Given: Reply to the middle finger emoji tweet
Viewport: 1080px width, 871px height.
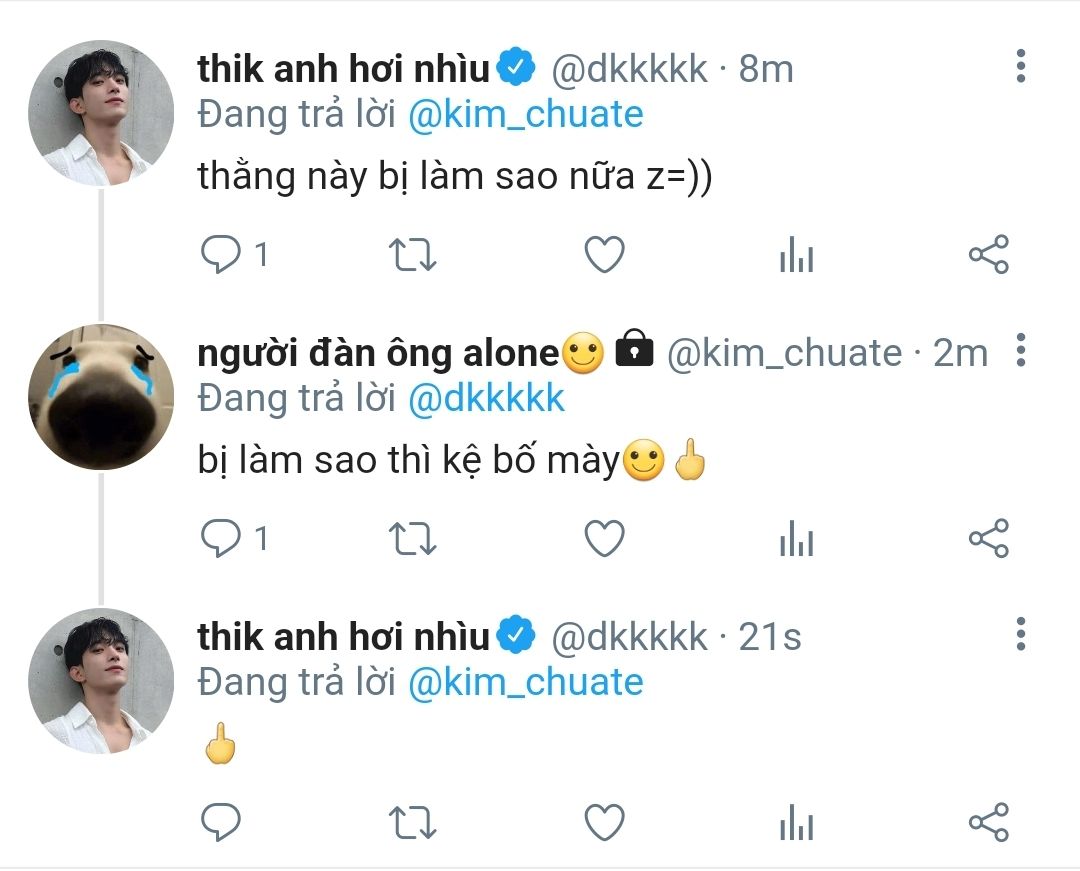Looking at the screenshot, I should tap(220, 821).
